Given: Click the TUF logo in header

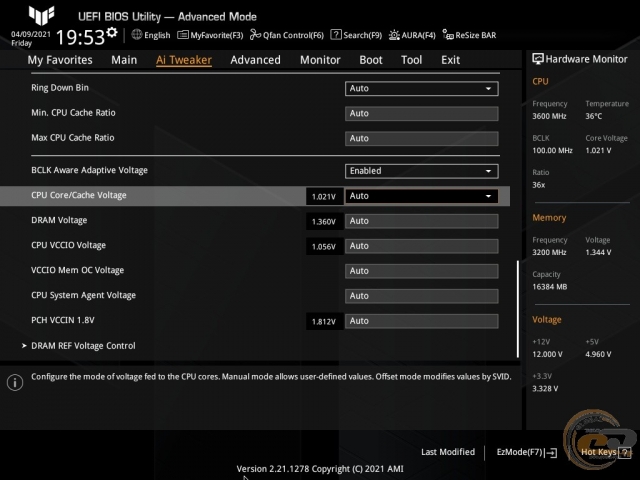Looking at the screenshot, I should click(x=42, y=15).
